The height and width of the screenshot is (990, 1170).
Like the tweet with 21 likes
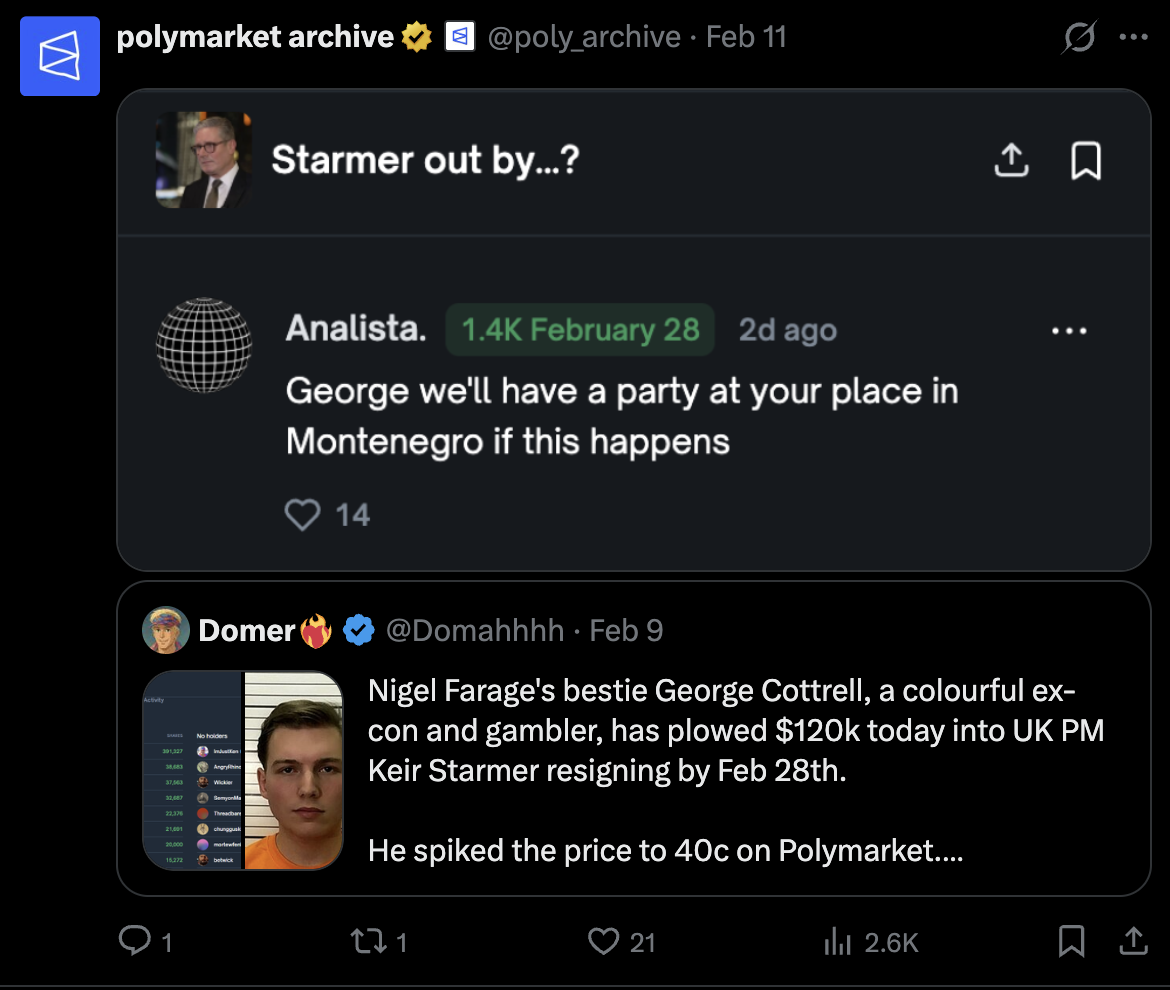tap(603, 941)
